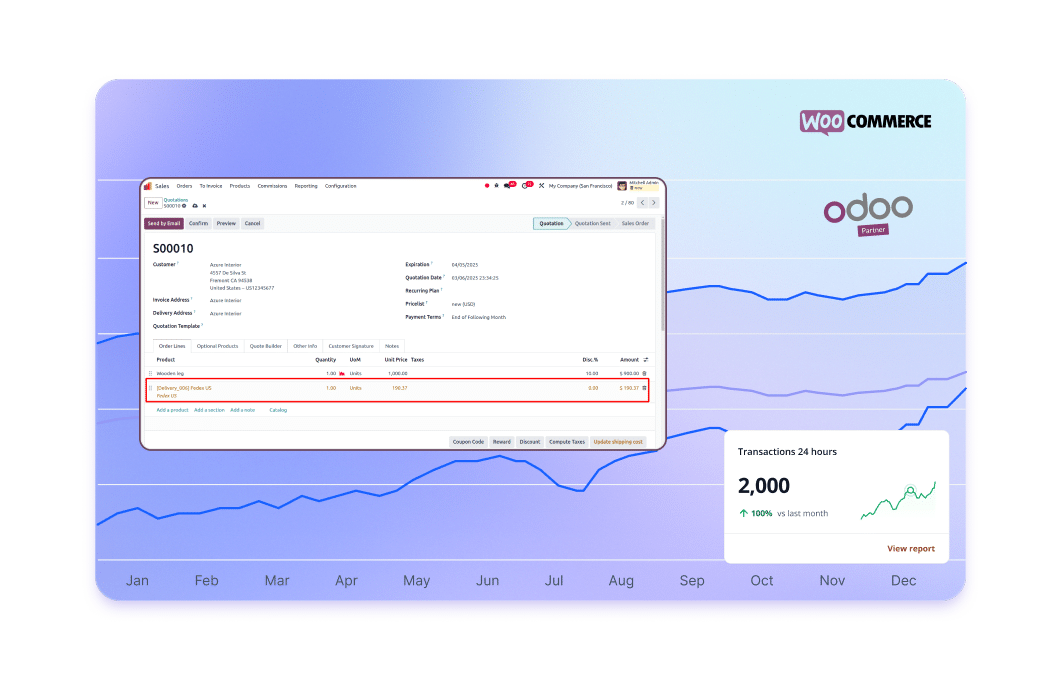The width and height of the screenshot is (1061, 679).
Task: Switch to the Order Lines tab
Action: pos(172,346)
